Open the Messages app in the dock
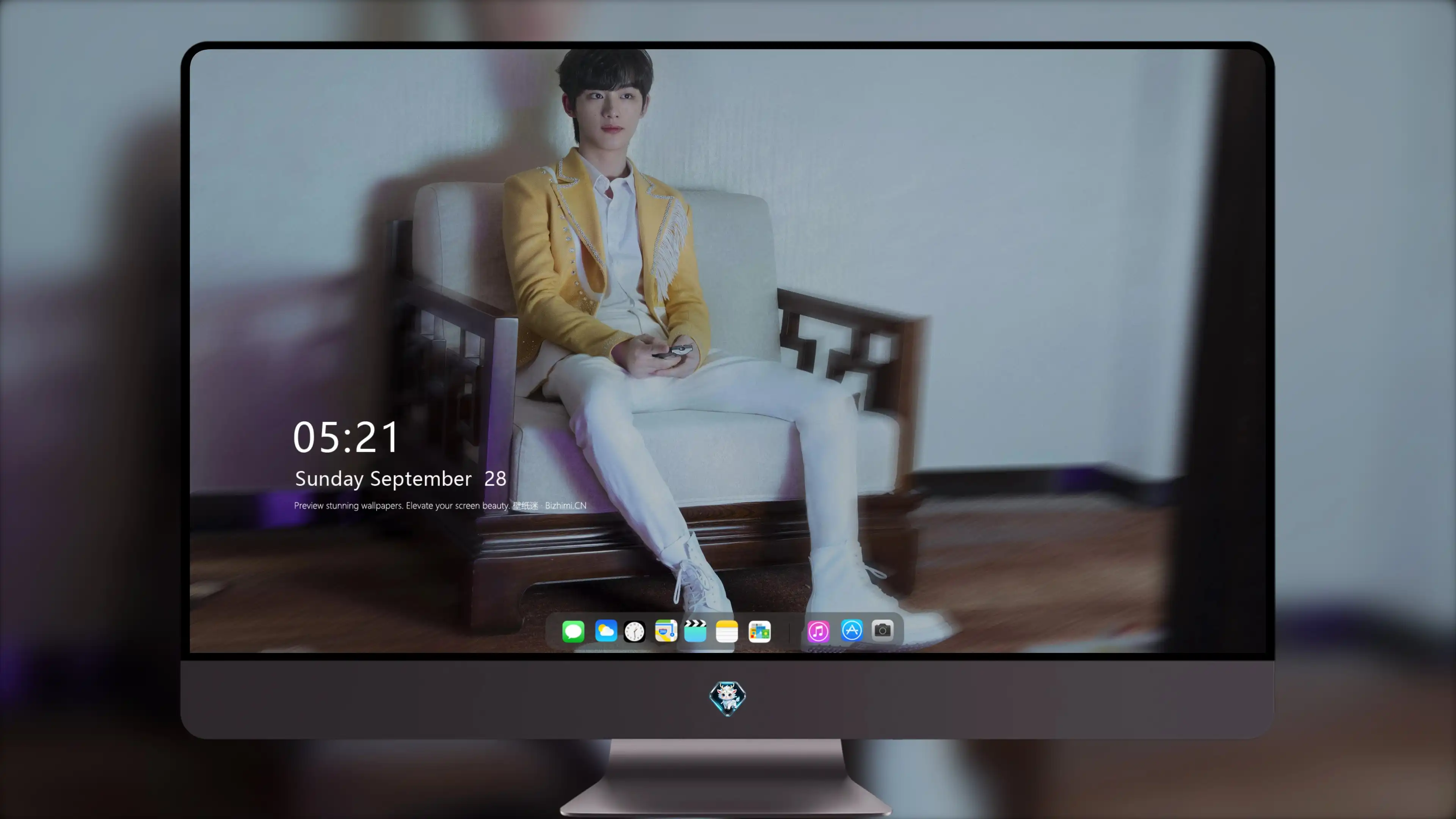Image resolution: width=1456 pixels, height=819 pixels. (x=573, y=631)
